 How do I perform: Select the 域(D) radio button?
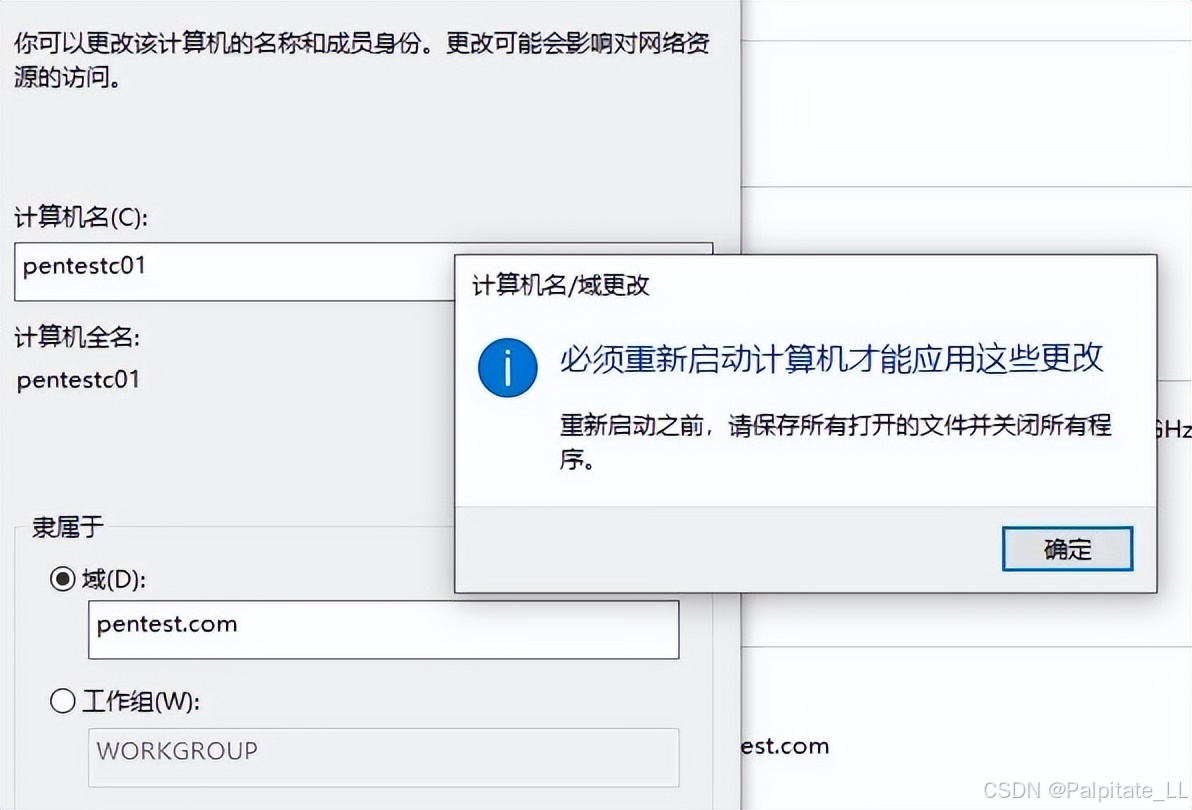pyautogui.click(x=62, y=579)
